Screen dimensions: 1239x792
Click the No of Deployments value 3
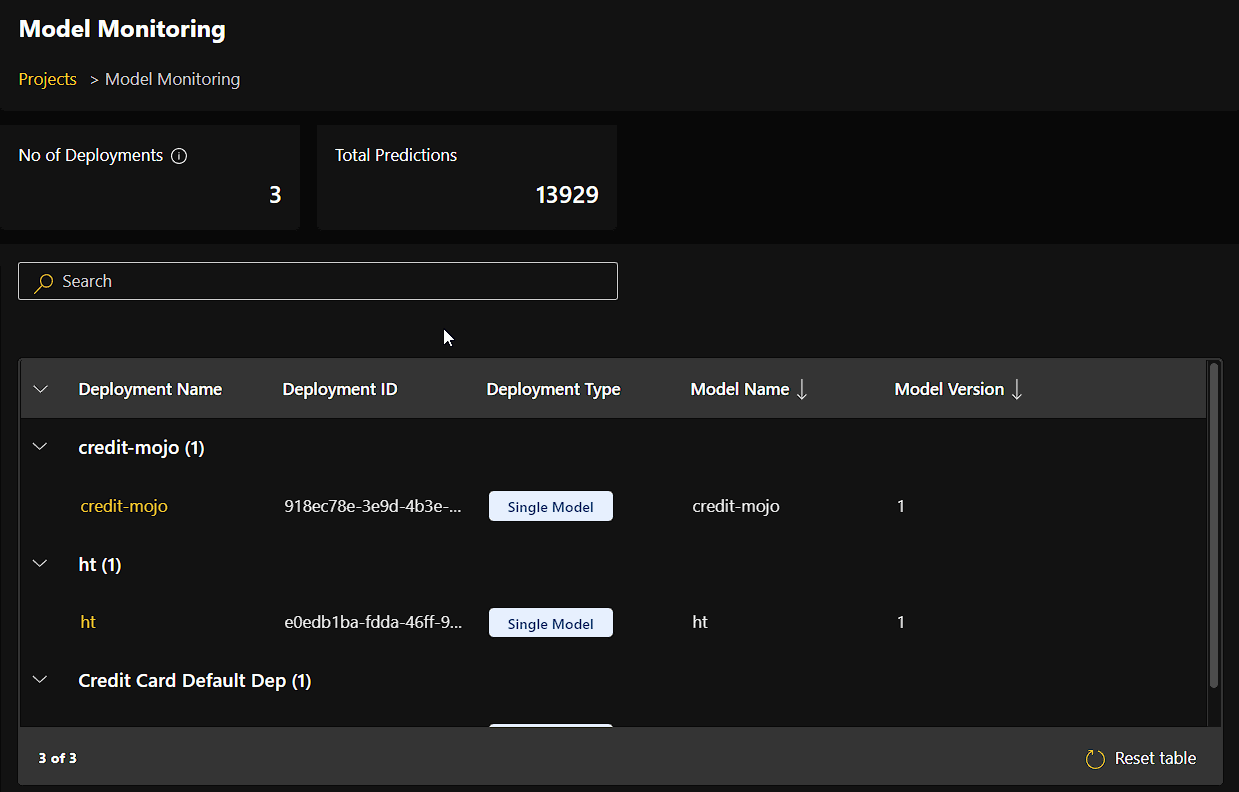(275, 195)
